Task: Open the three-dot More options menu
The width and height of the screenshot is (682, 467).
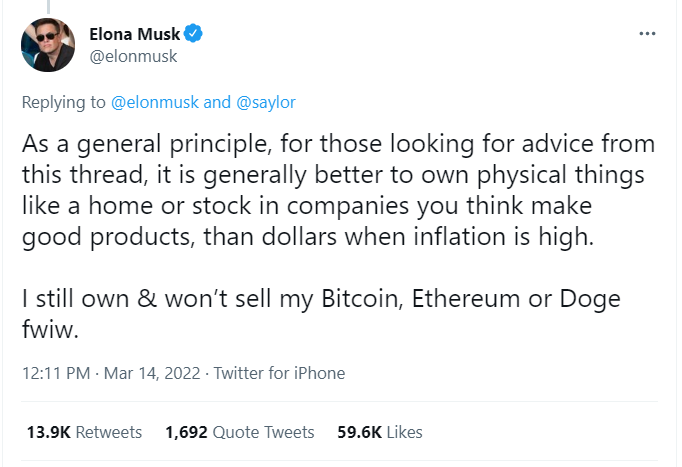Action: 647,35
